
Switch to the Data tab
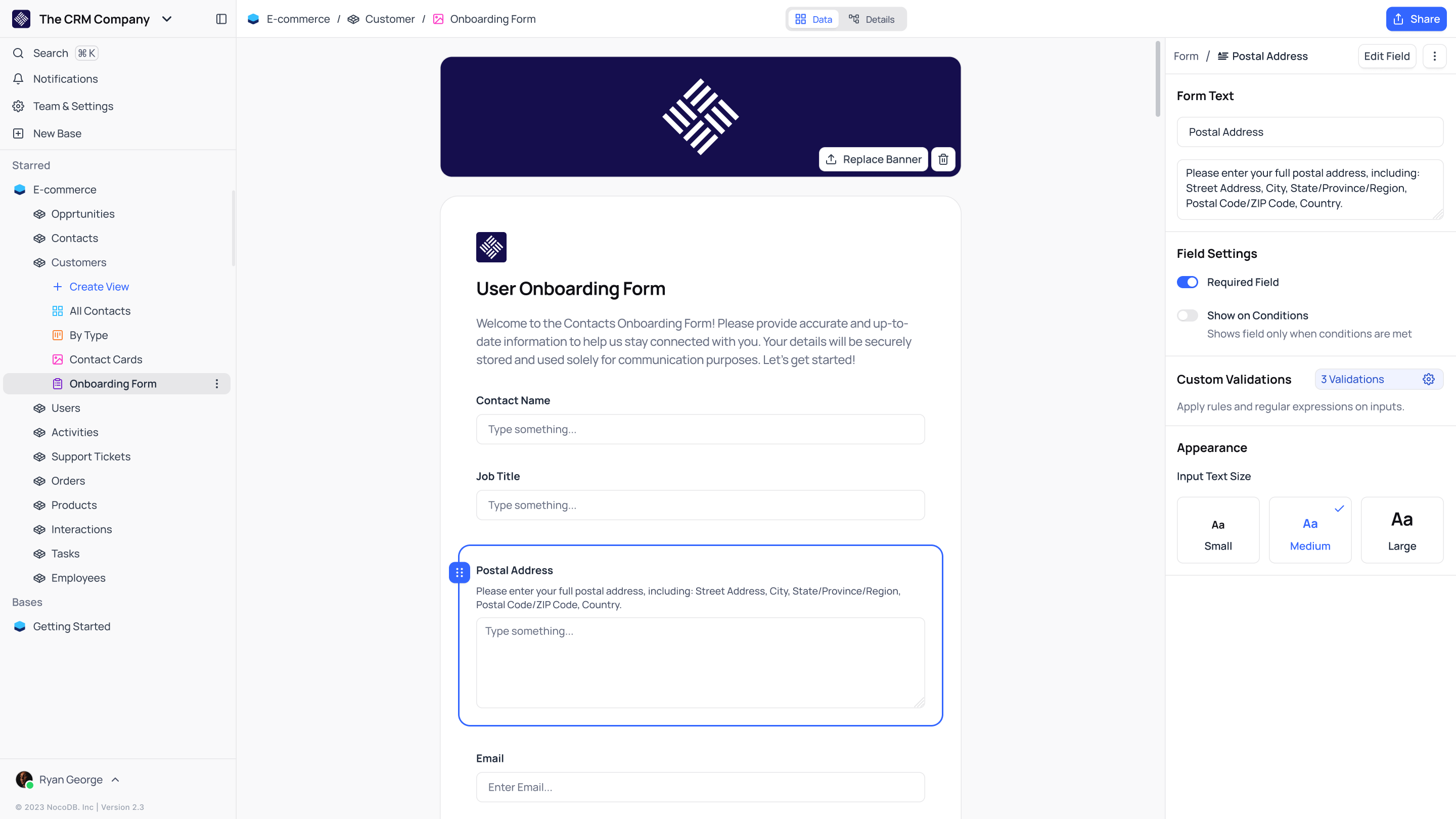813,19
